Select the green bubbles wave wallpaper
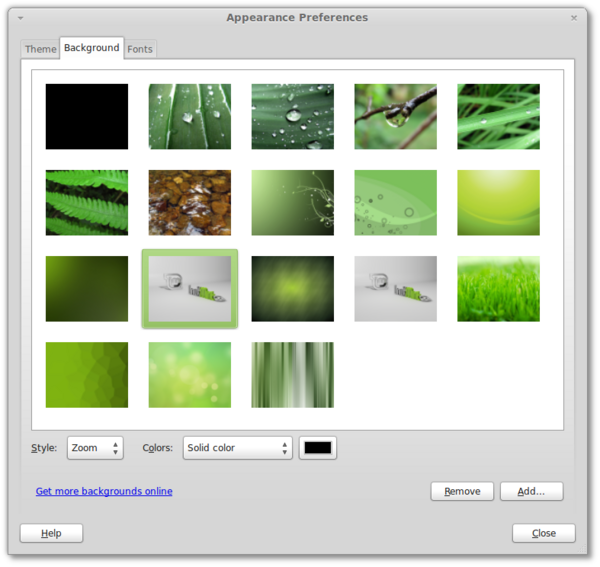 click(395, 202)
